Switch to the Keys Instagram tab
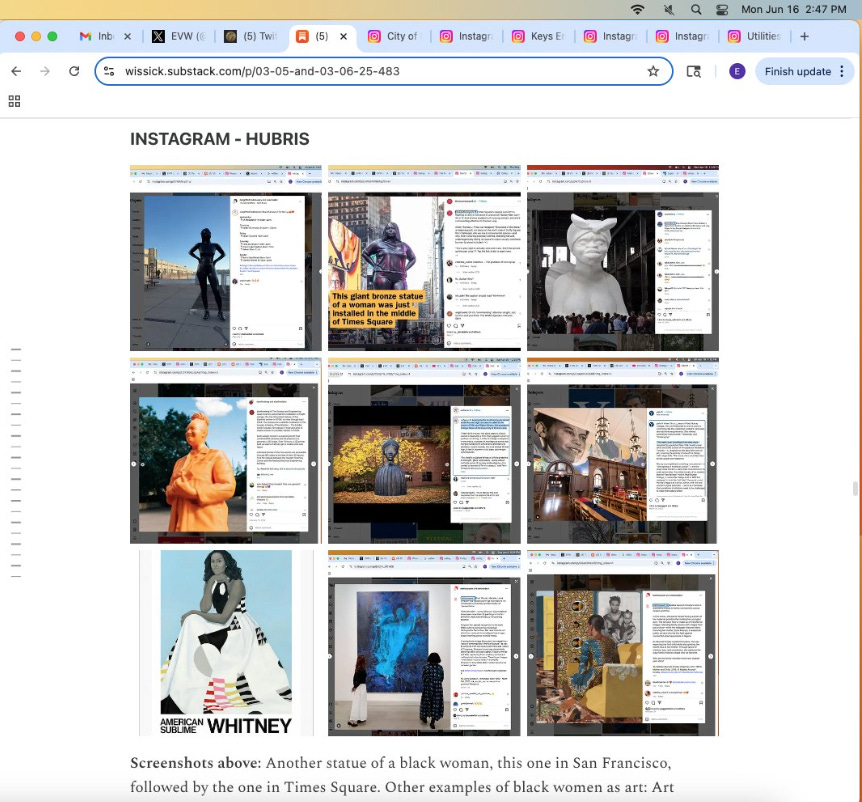This screenshot has width=862, height=802. coord(539,36)
